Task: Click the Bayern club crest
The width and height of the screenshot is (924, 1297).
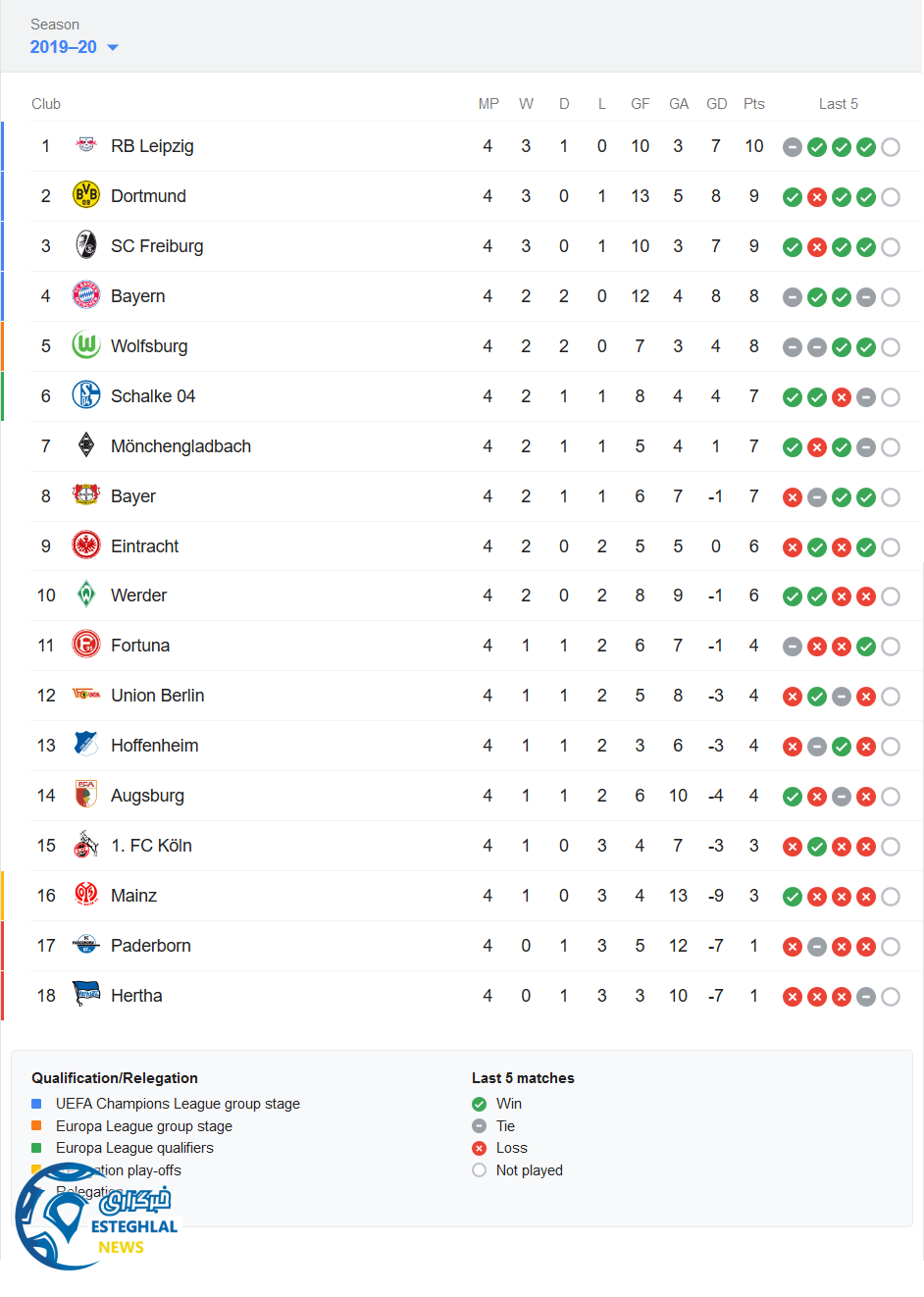Action: (x=86, y=295)
